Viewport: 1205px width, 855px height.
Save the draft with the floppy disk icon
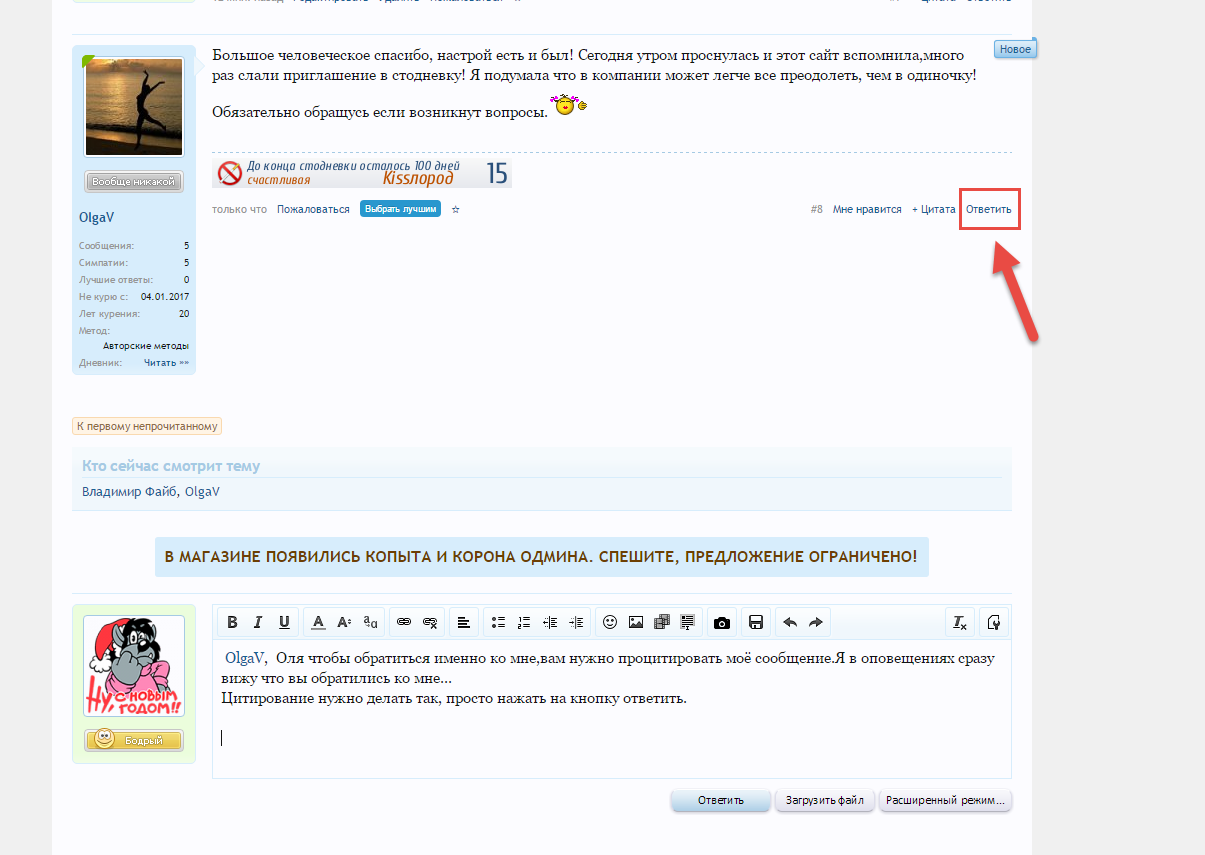point(756,622)
